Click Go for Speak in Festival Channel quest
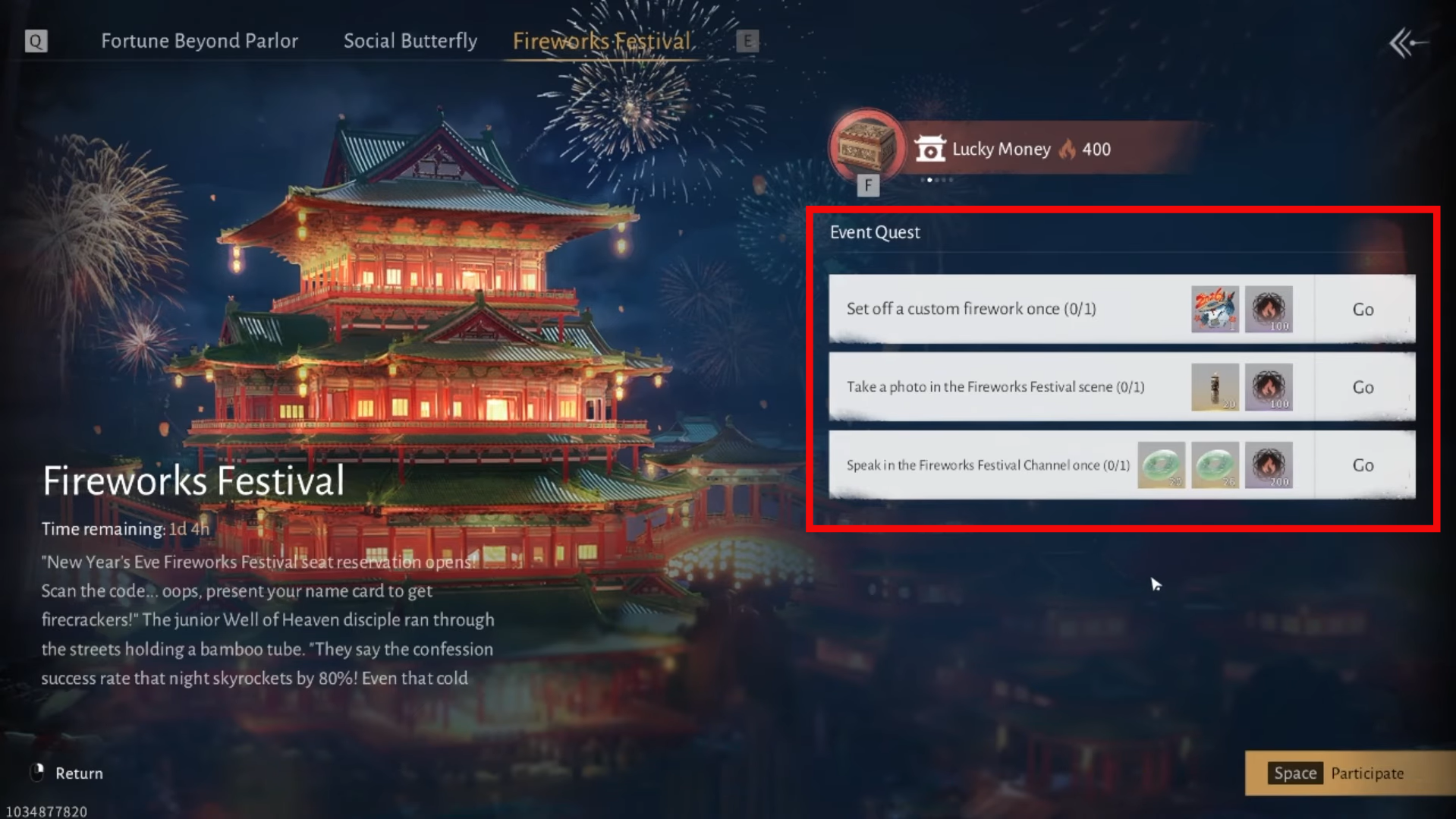1456x819 pixels. pyautogui.click(x=1363, y=465)
